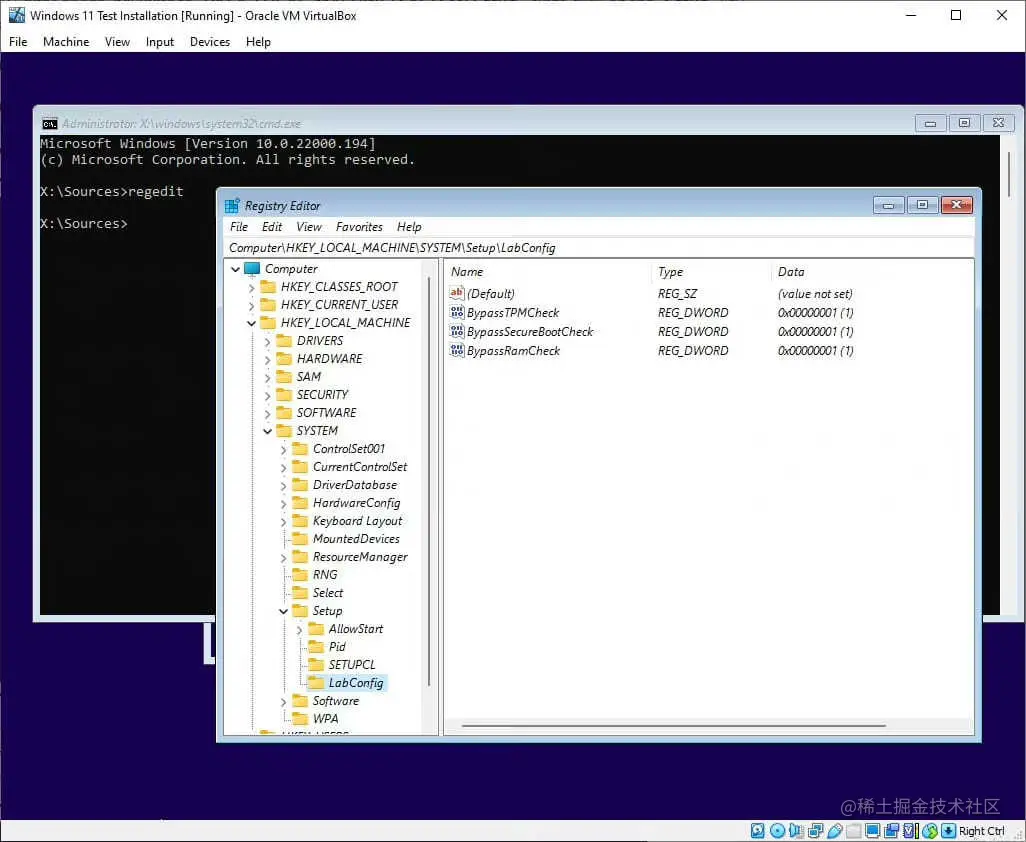Select the (Default) string value icon
Screen dimensions: 1026x842
click(x=457, y=293)
